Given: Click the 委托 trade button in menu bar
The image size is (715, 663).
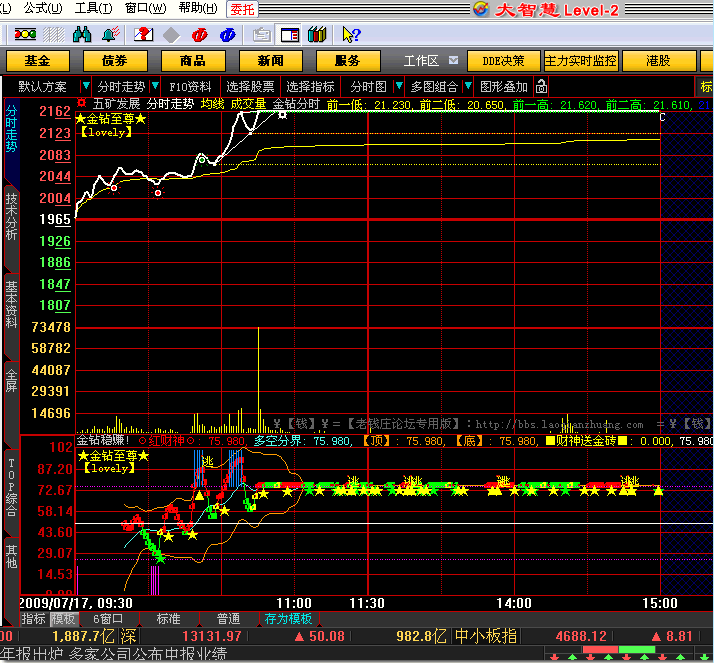Looking at the screenshot, I should point(242,9).
